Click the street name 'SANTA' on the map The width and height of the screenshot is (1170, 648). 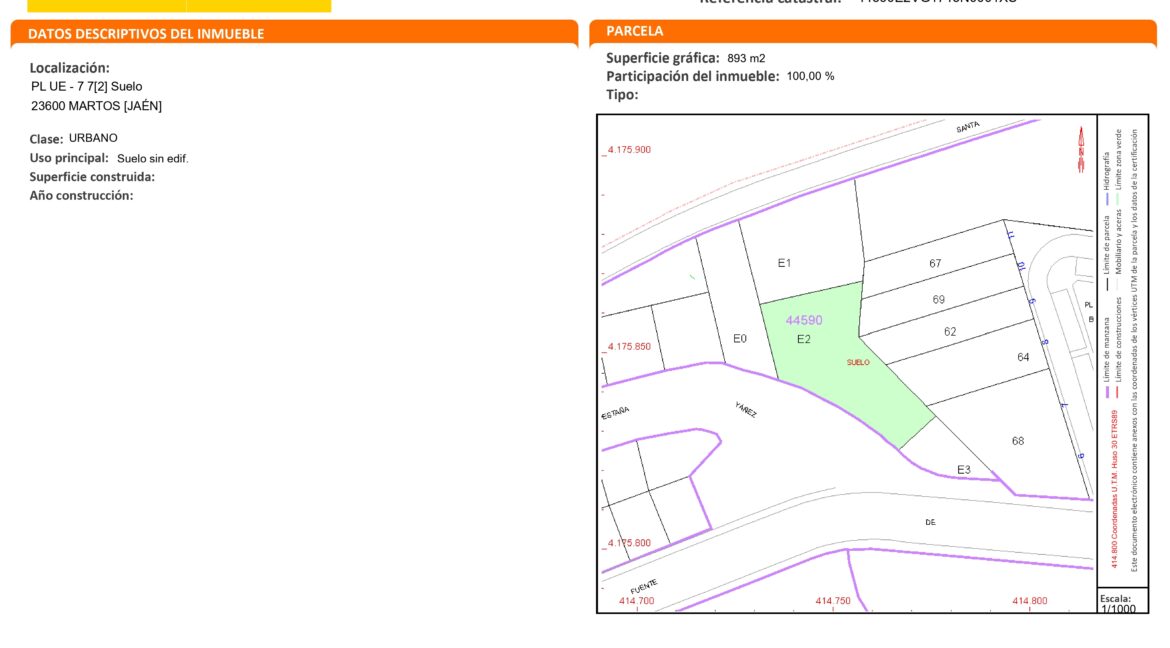(x=968, y=128)
